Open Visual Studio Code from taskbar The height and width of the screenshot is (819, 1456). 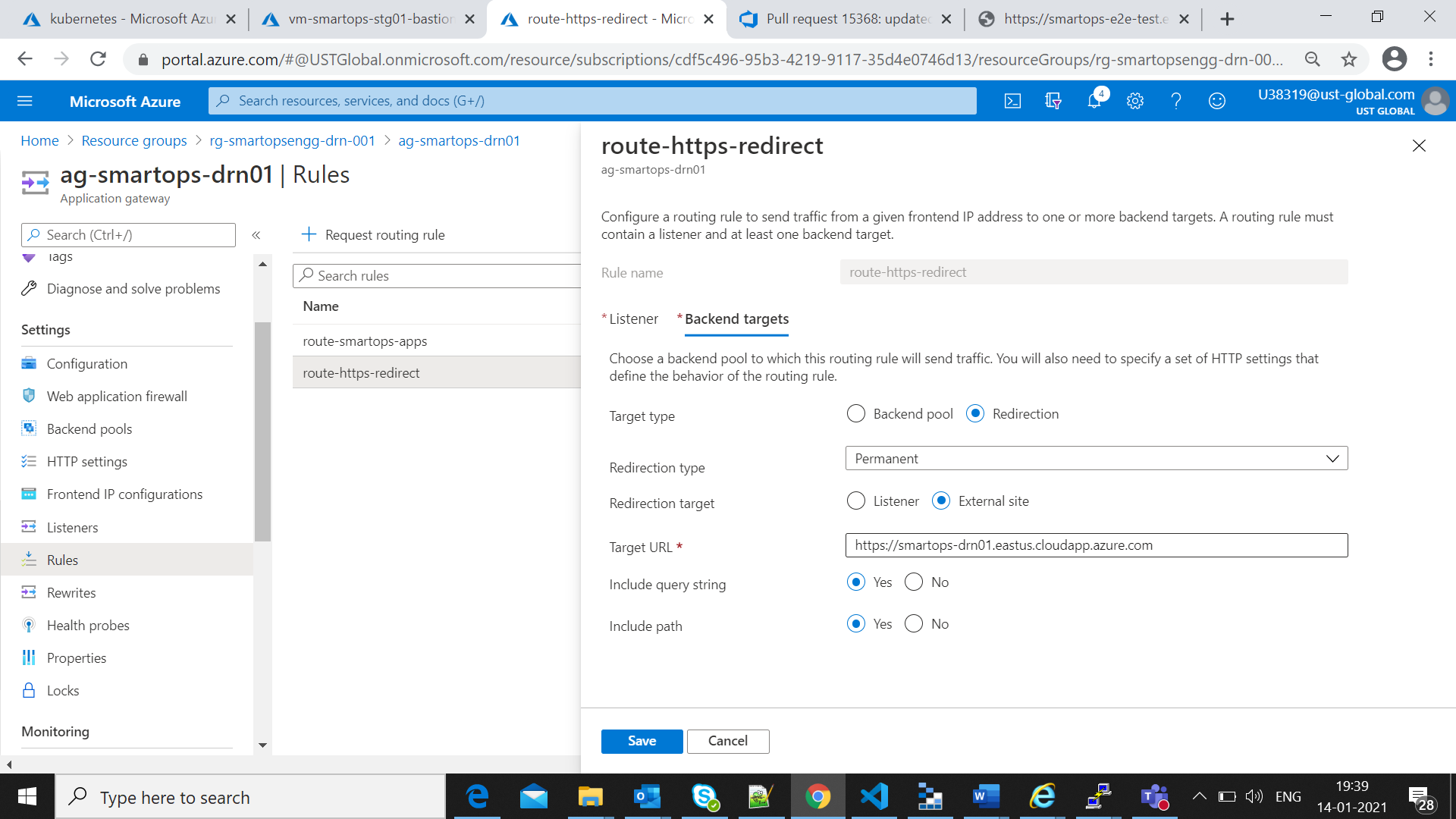click(874, 796)
